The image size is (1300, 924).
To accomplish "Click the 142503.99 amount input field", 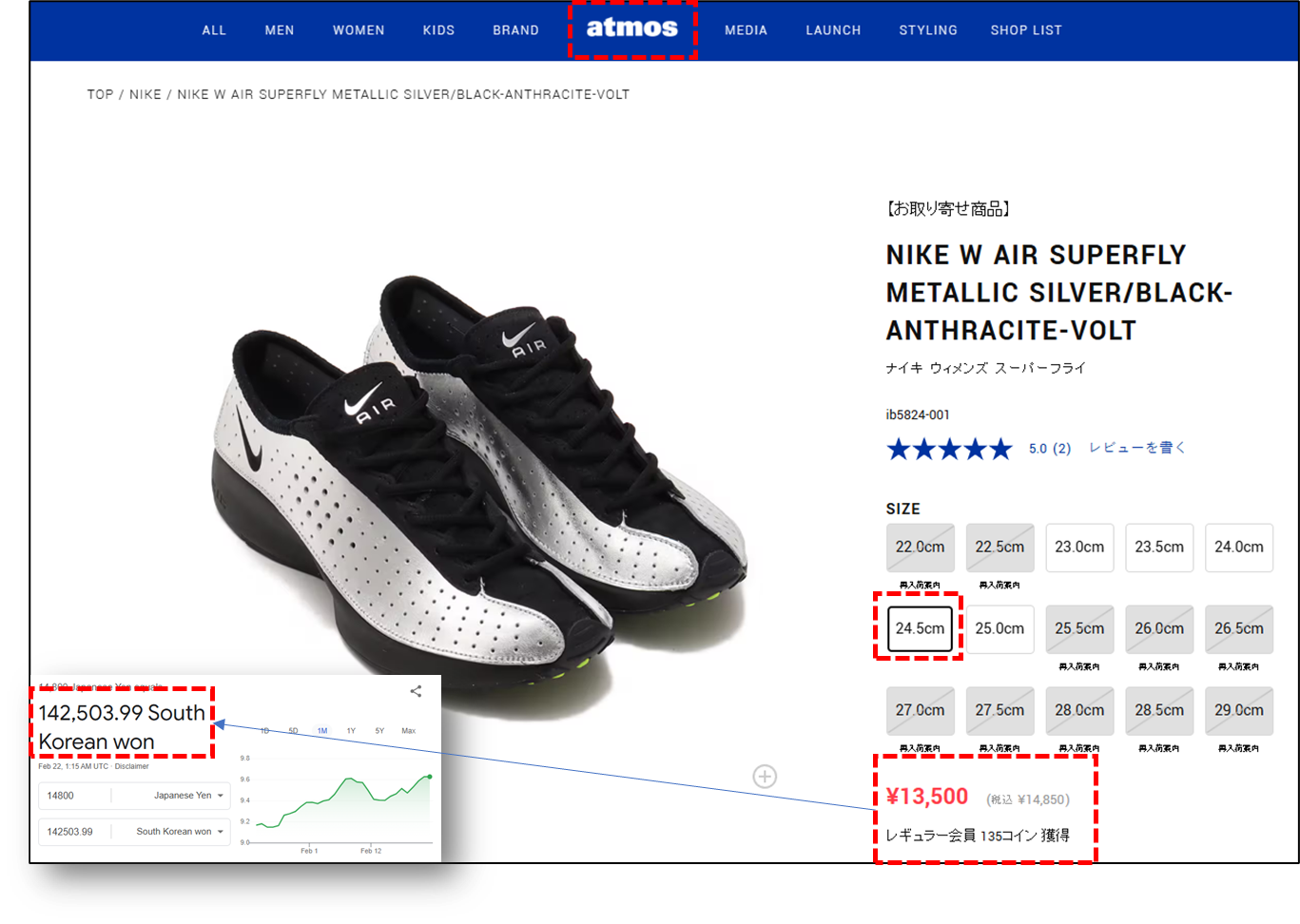I will pyautogui.click(x=74, y=832).
